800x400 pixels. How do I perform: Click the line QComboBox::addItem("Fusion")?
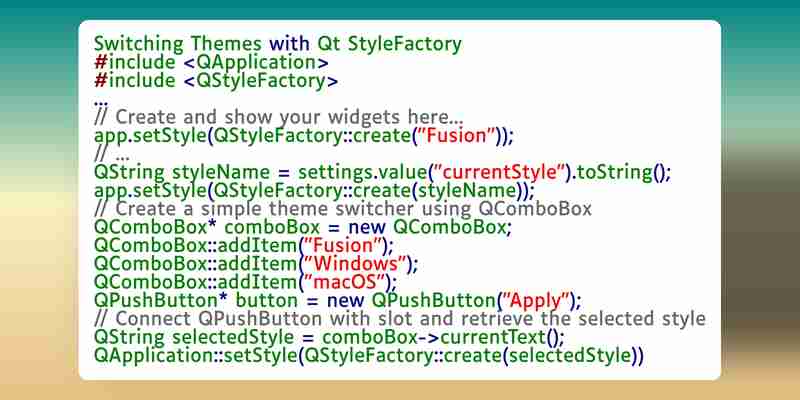pyautogui.click(x=244, y=246)
